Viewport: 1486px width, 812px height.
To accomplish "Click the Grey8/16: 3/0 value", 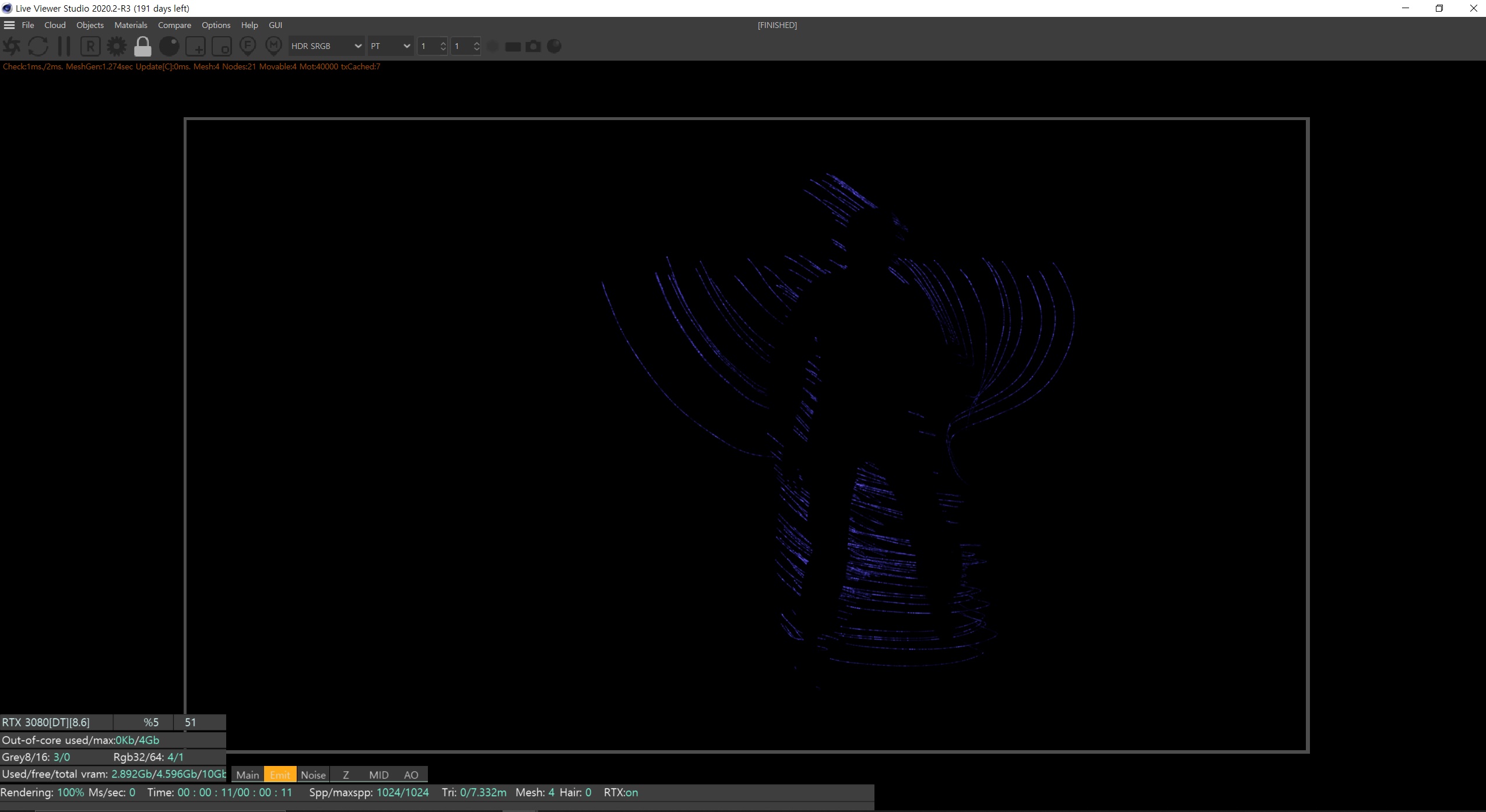I will [36, 757].
